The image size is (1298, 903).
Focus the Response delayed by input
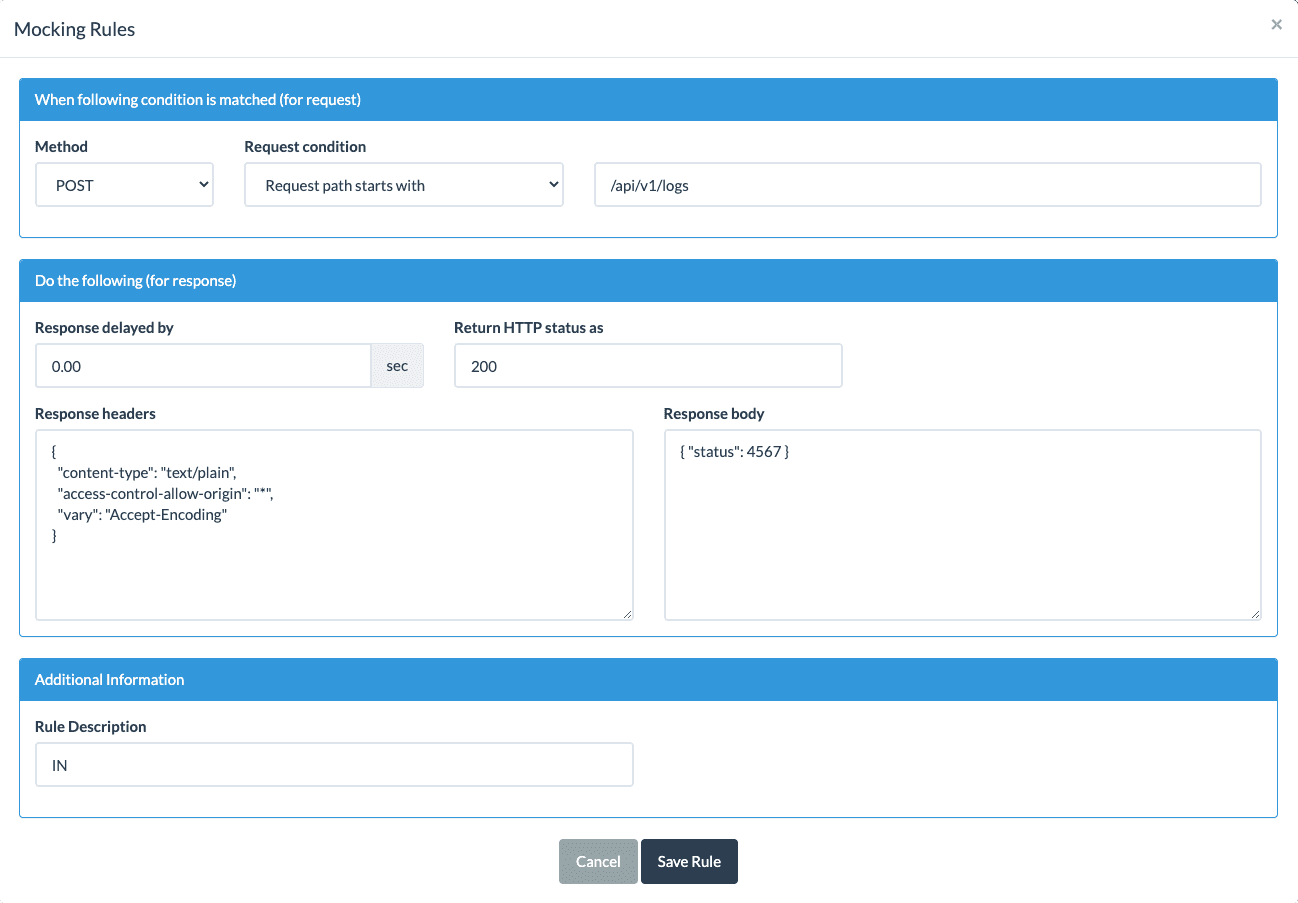click(203, 366)
